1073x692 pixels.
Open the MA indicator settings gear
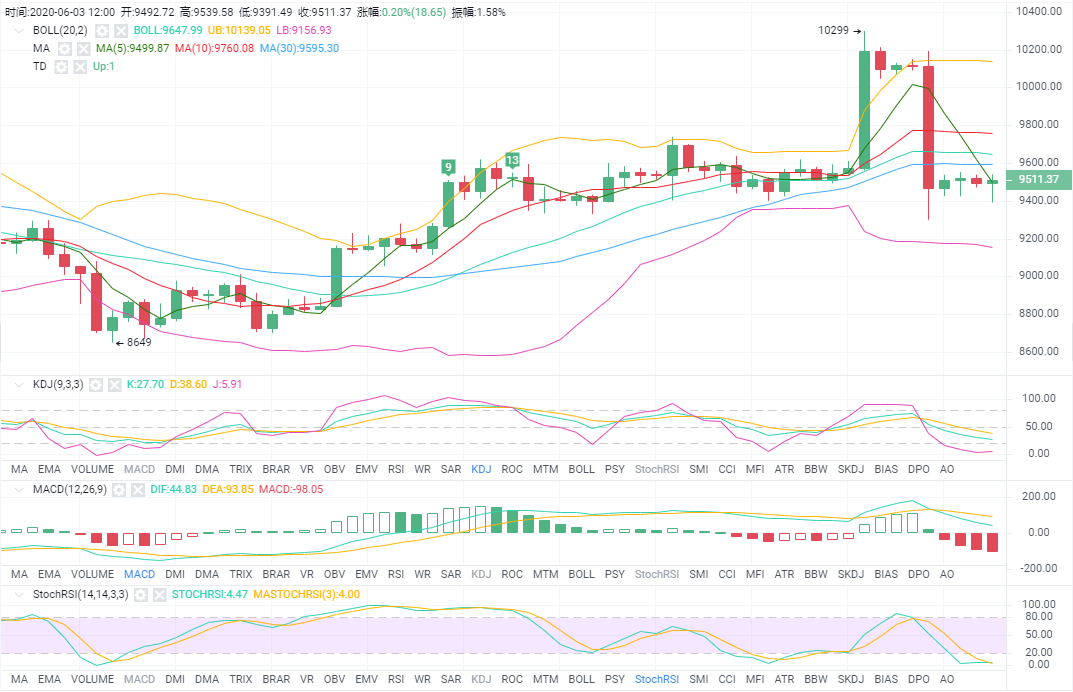pyautogui.click(x=65, y=48)
